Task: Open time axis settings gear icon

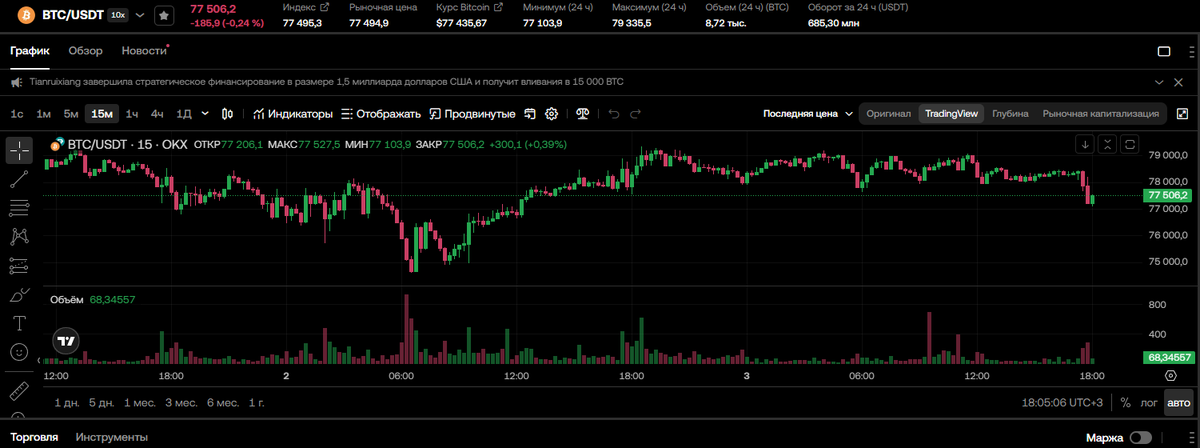Action: point(1171,376)
